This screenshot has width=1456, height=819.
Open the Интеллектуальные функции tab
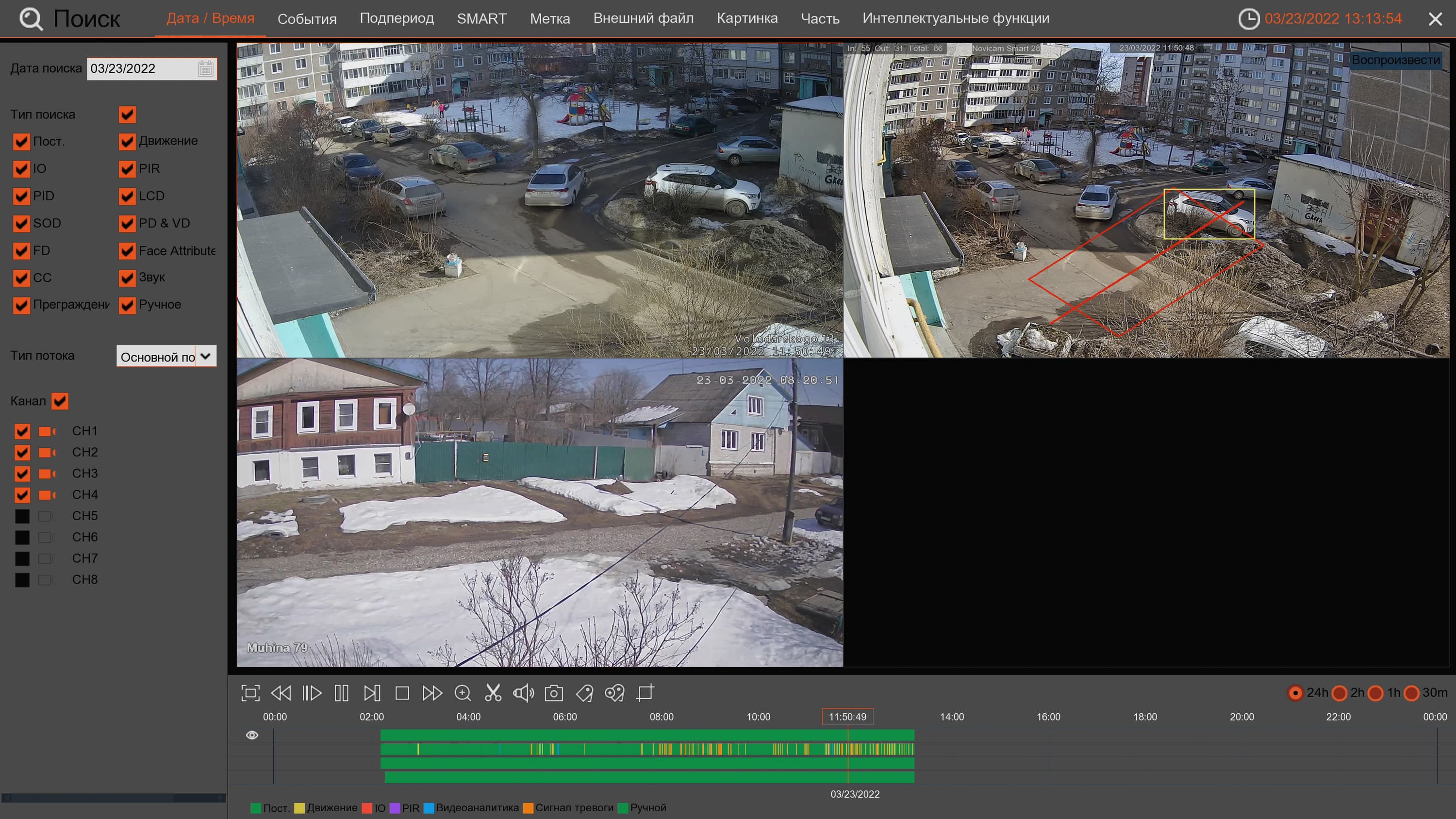(955, 18)
